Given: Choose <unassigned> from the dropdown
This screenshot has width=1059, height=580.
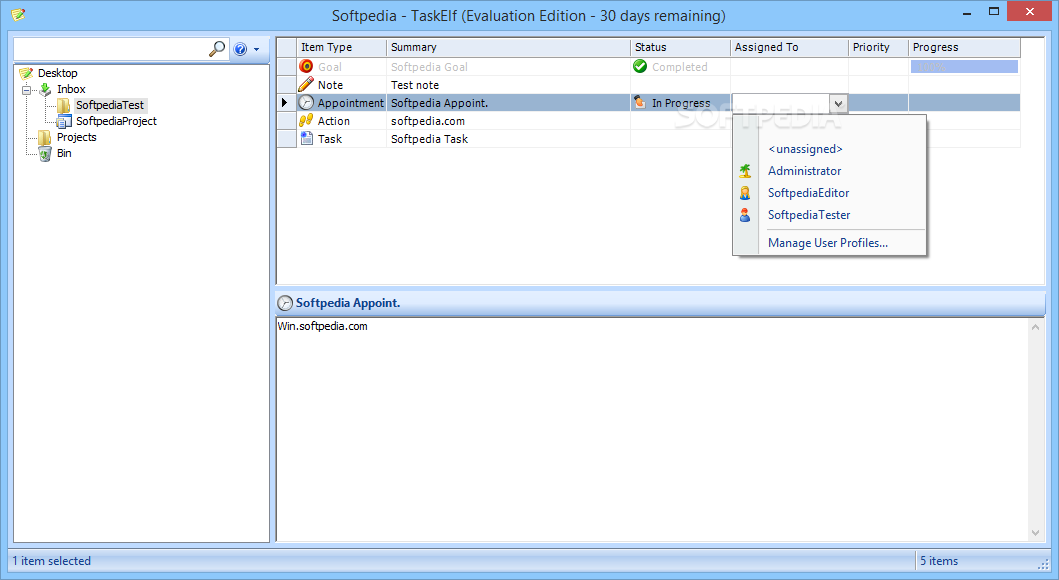Looking at the screenshot, I should [x=805, y=149].
